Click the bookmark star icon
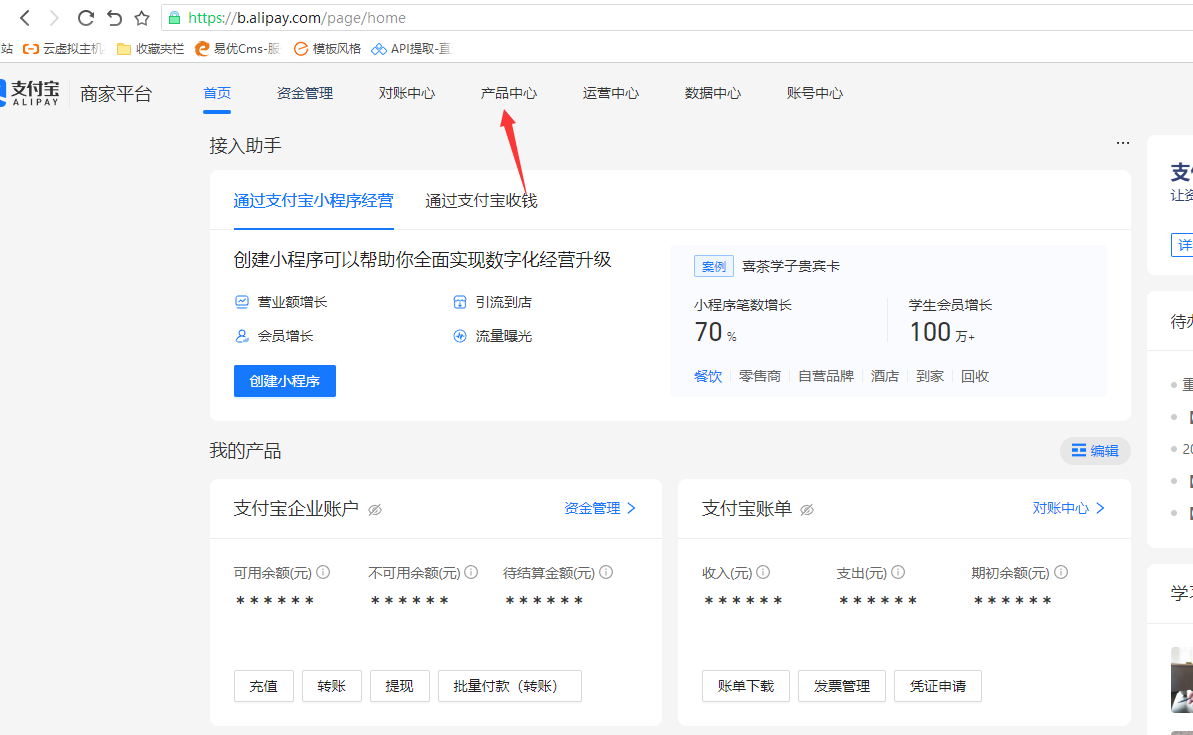This screenshot has height=735, width=1193. point(142,18)
